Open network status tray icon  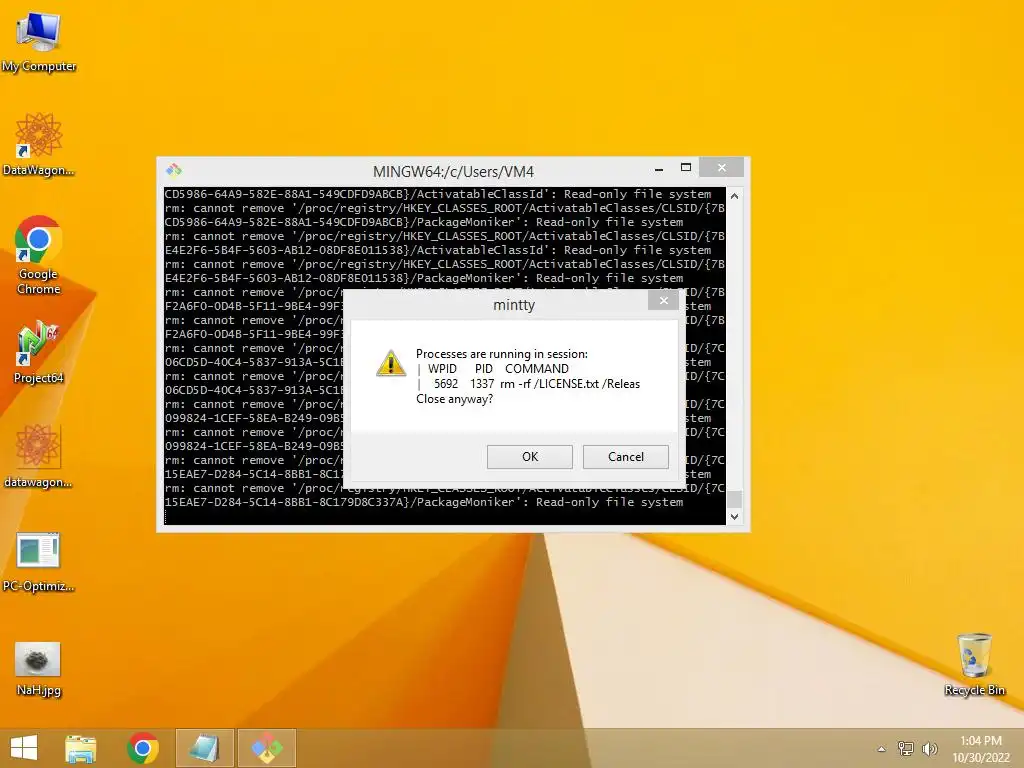906,748
